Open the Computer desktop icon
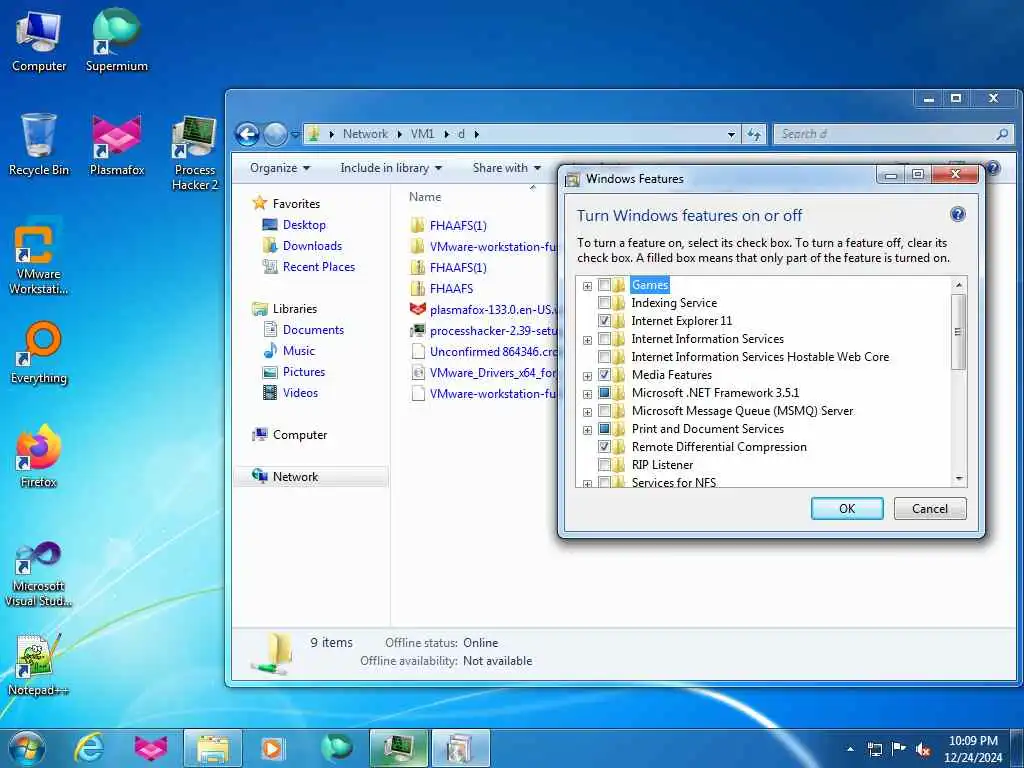This screenshot has height=768, width=1024. (39, 41)
